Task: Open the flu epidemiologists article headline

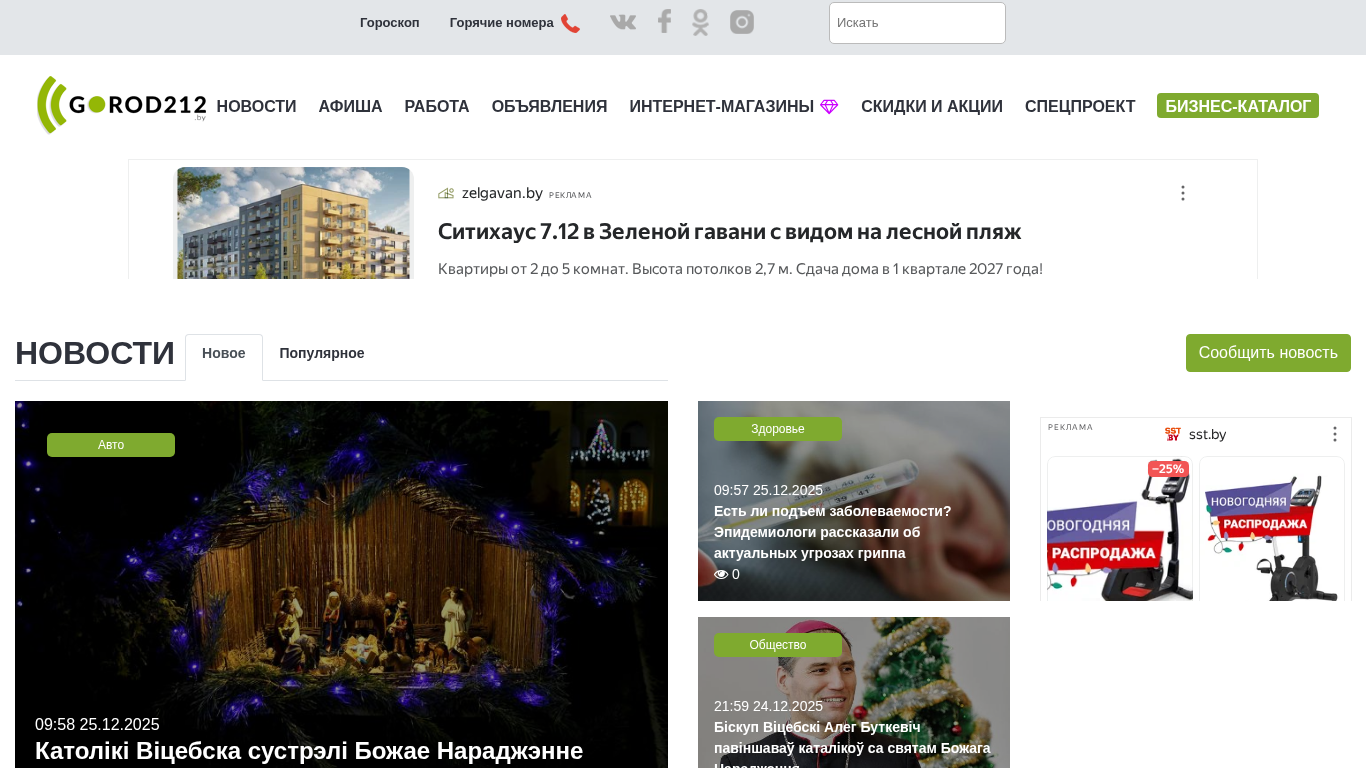Action: click(833, 532)
